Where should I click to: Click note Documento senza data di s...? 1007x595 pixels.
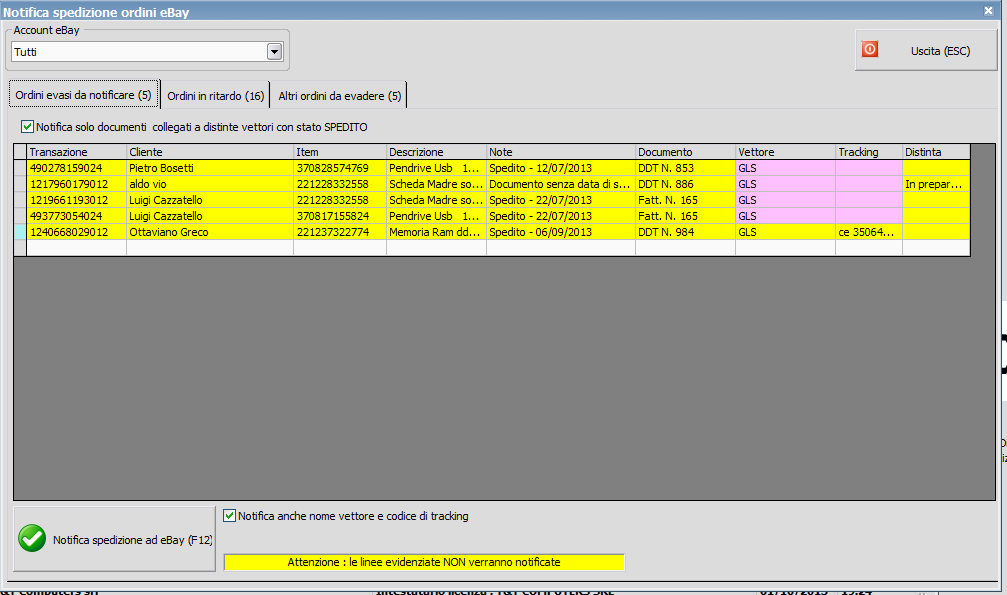pos(561,184)
